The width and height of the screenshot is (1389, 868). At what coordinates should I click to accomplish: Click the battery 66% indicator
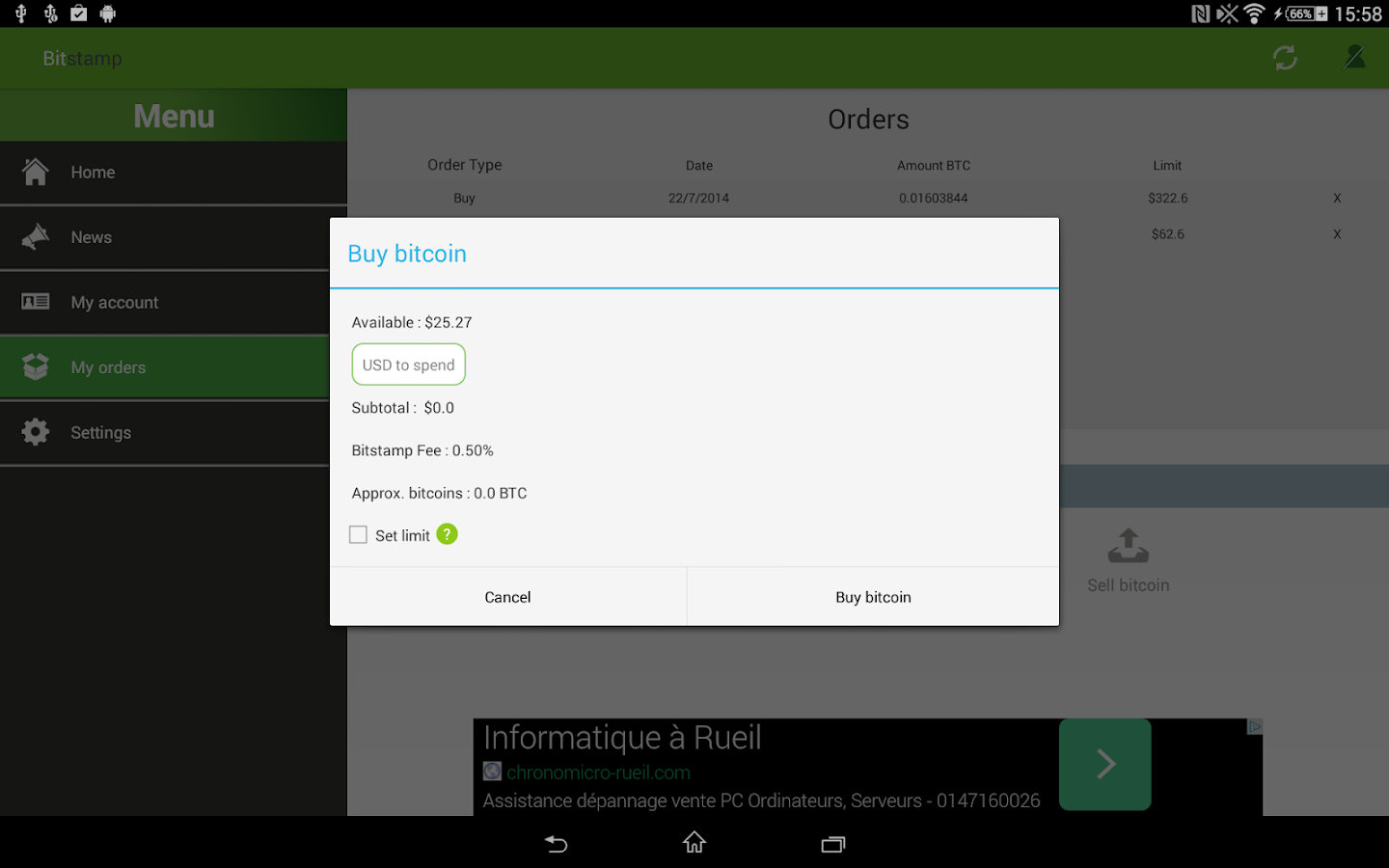click(1300, 14)
